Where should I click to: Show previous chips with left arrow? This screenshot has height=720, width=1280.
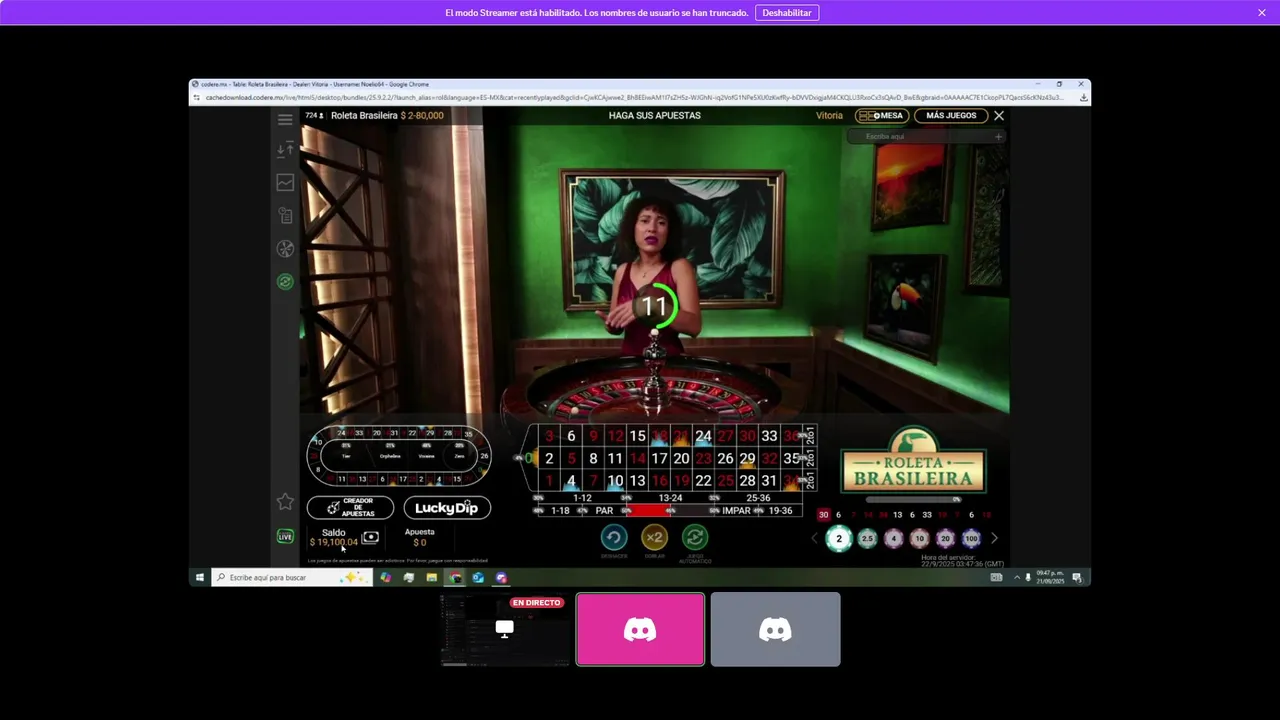[x=814, y=539]
